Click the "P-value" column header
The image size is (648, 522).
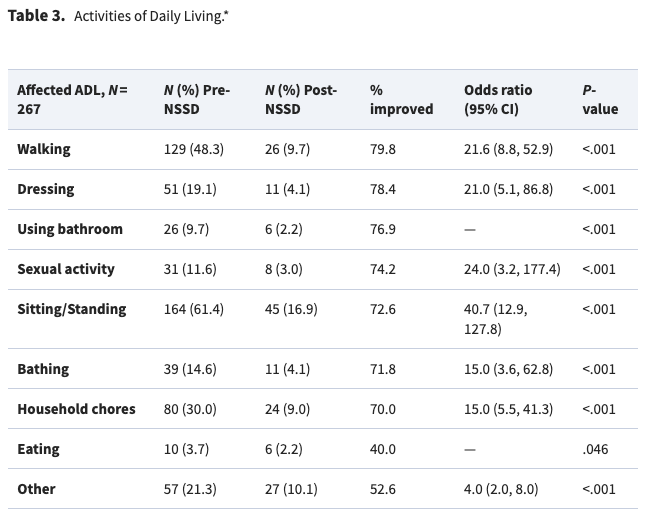pyautogui.click(x=600, y=99)
